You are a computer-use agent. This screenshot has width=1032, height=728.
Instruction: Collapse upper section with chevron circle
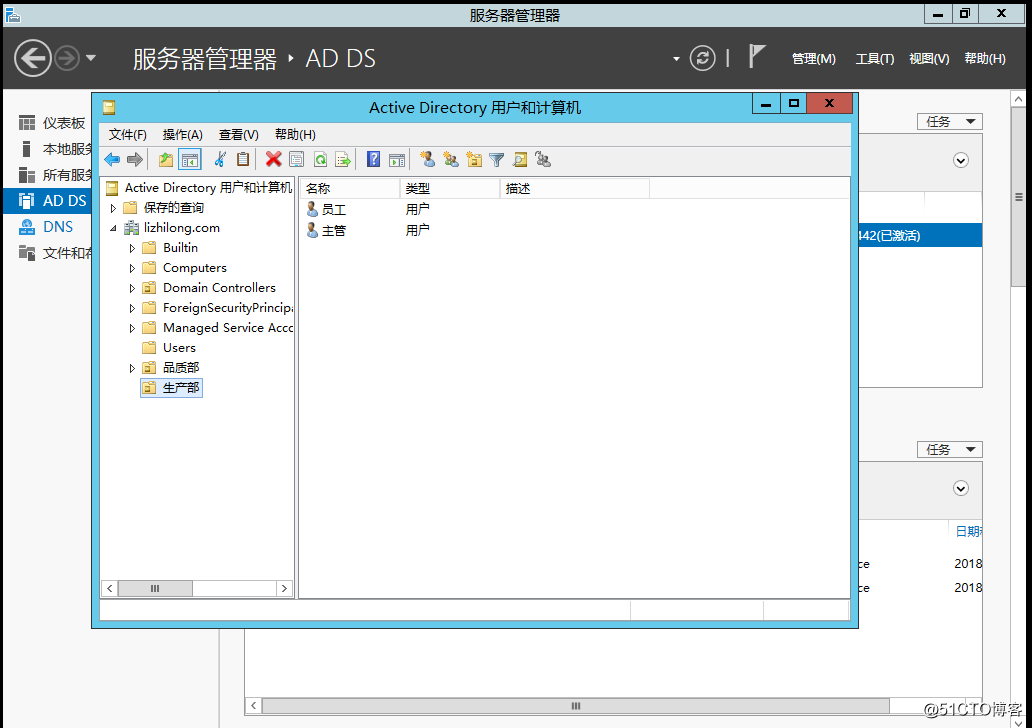pyautogui.click(x=961, y=160)
